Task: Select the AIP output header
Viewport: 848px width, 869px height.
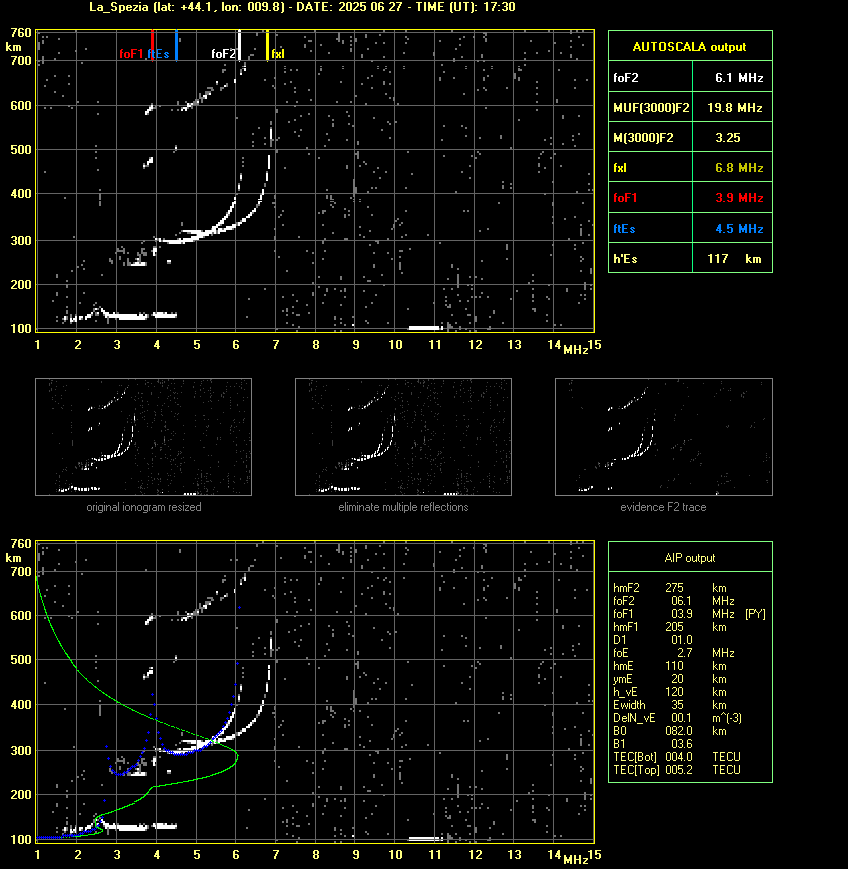Action: (x=689, y=558)
